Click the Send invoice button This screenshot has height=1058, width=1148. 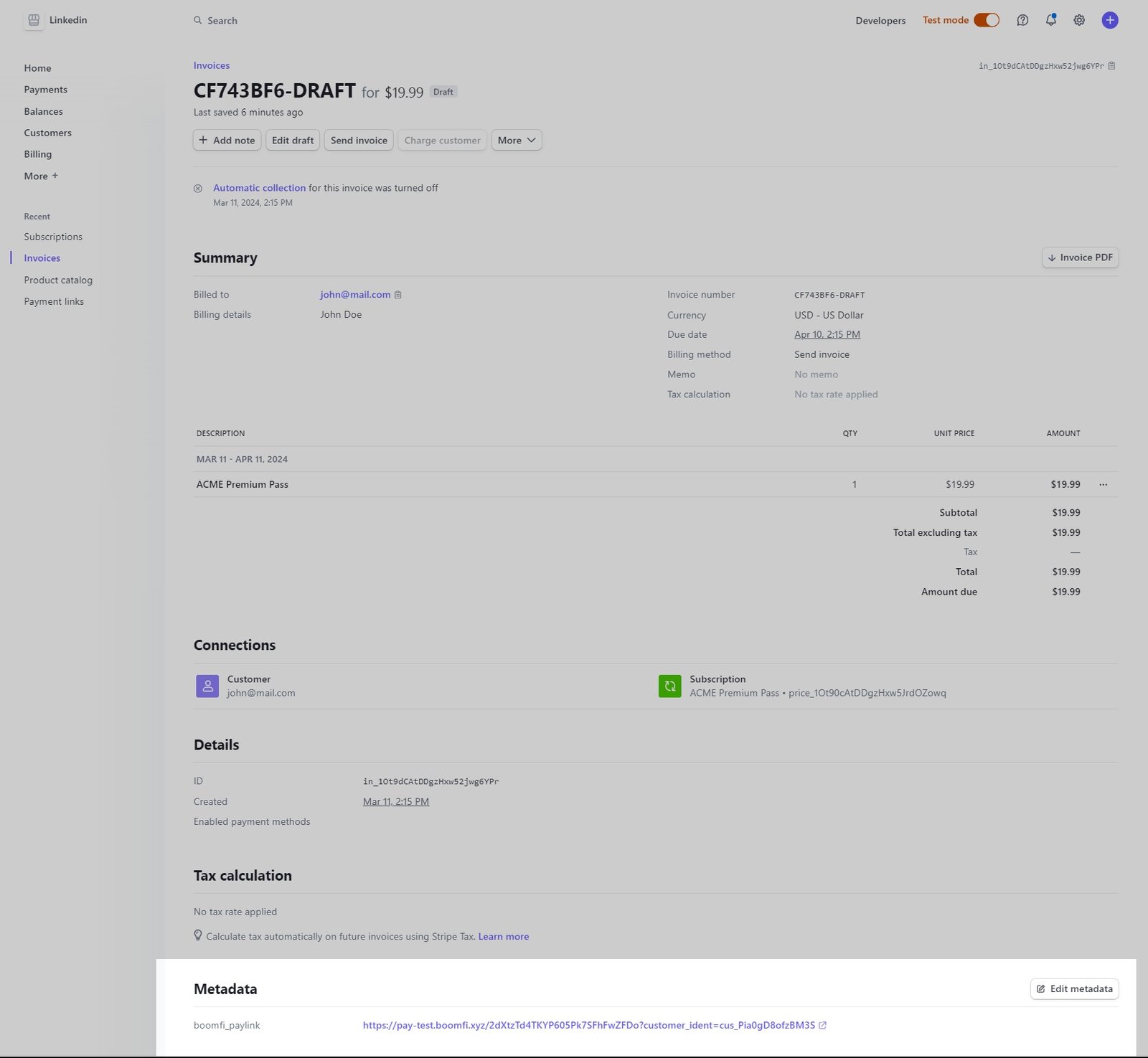(x=359, y=141)
